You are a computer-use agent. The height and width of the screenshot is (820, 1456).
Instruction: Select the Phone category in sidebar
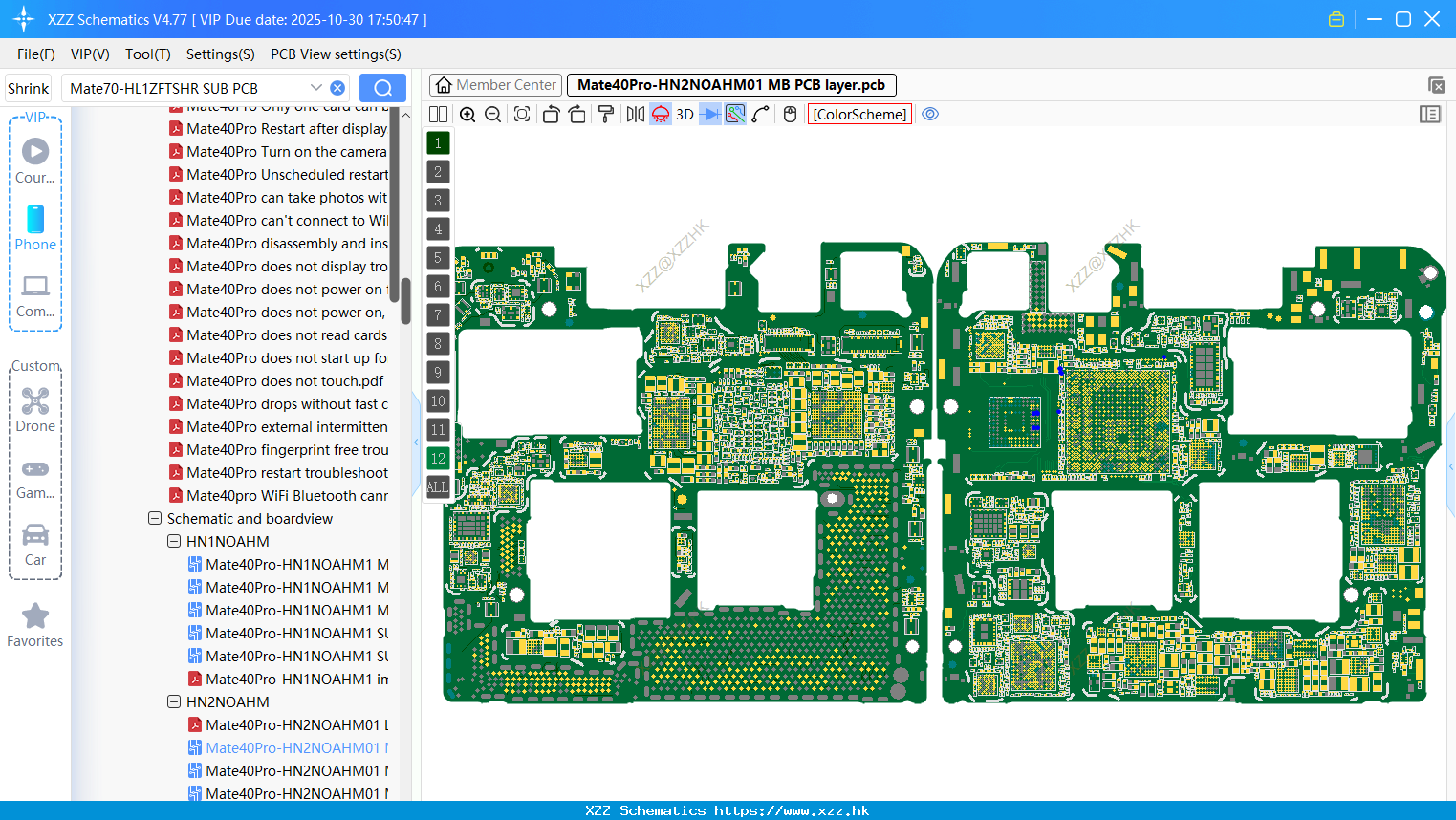35,227
